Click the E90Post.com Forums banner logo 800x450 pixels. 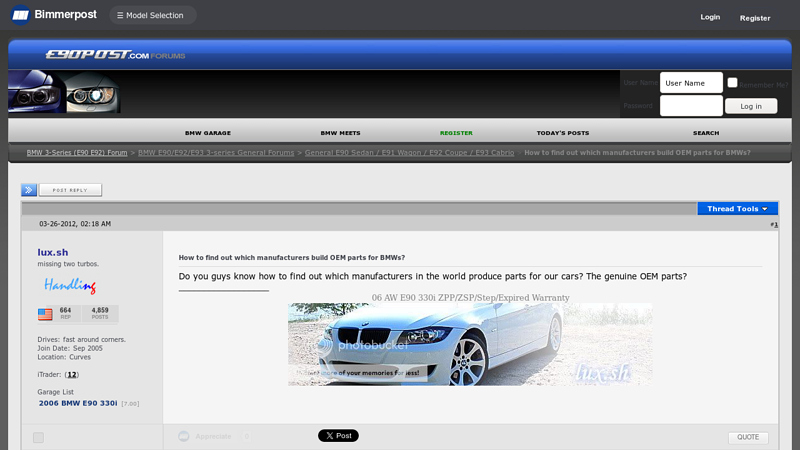(115, 55)
